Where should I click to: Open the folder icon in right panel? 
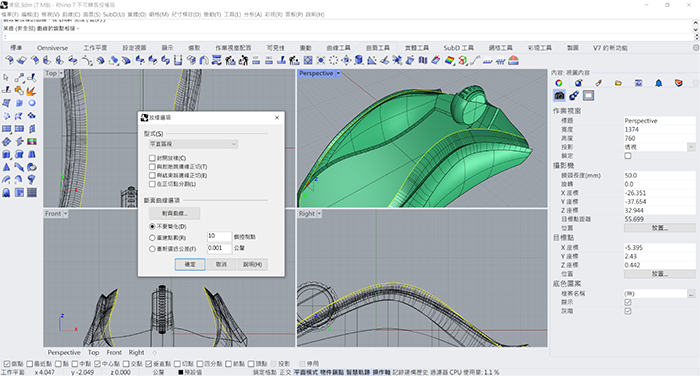tap(618, 83)
